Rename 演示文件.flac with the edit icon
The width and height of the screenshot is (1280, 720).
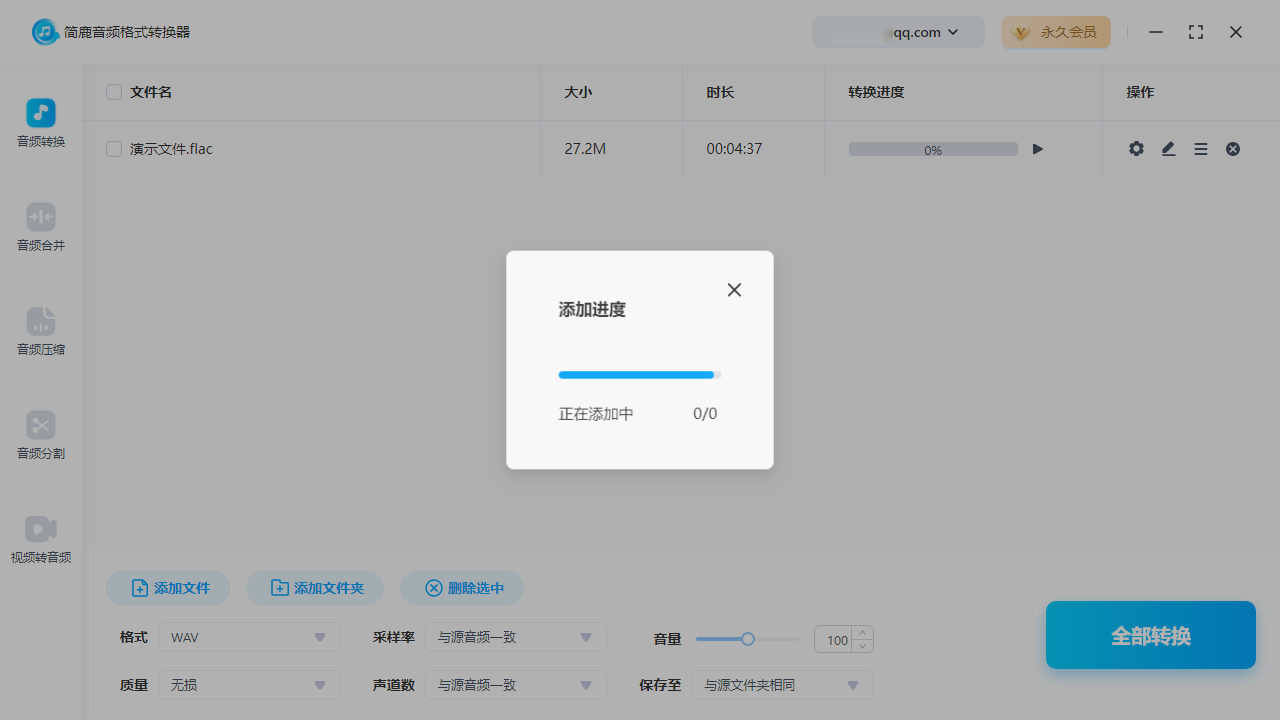[x=1168, y=148]
